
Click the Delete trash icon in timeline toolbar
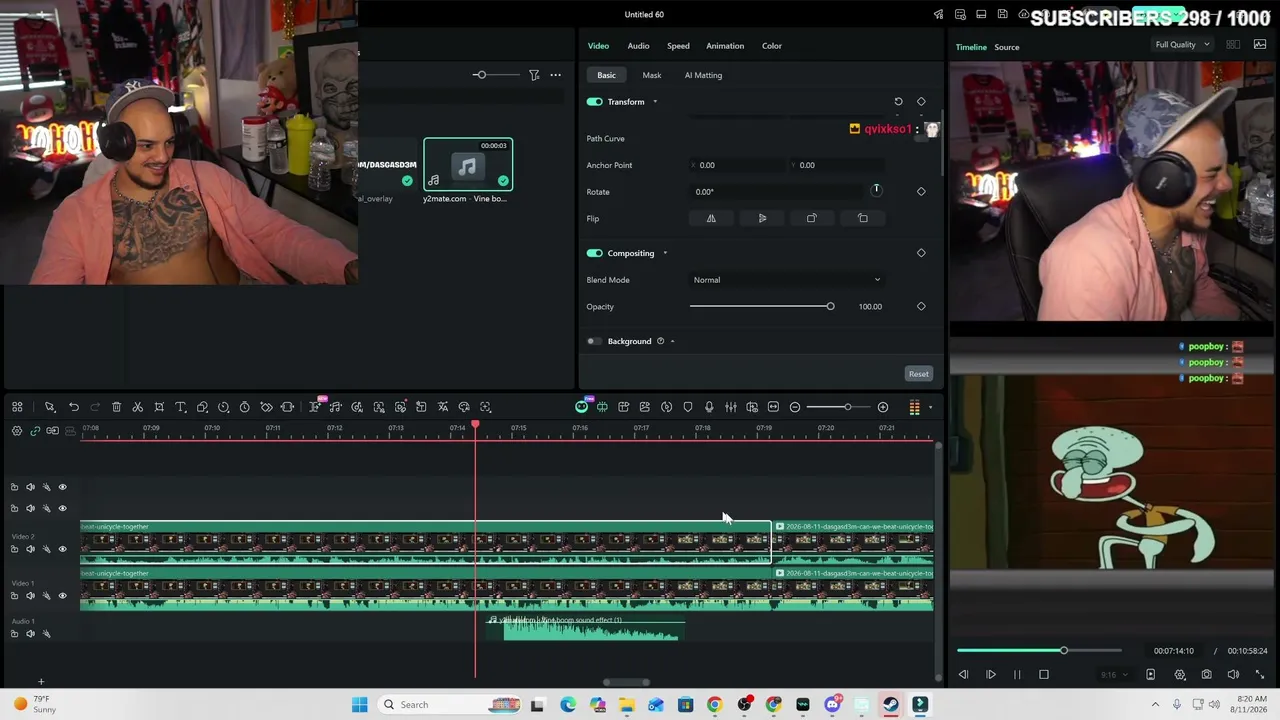tap(116, 407)
